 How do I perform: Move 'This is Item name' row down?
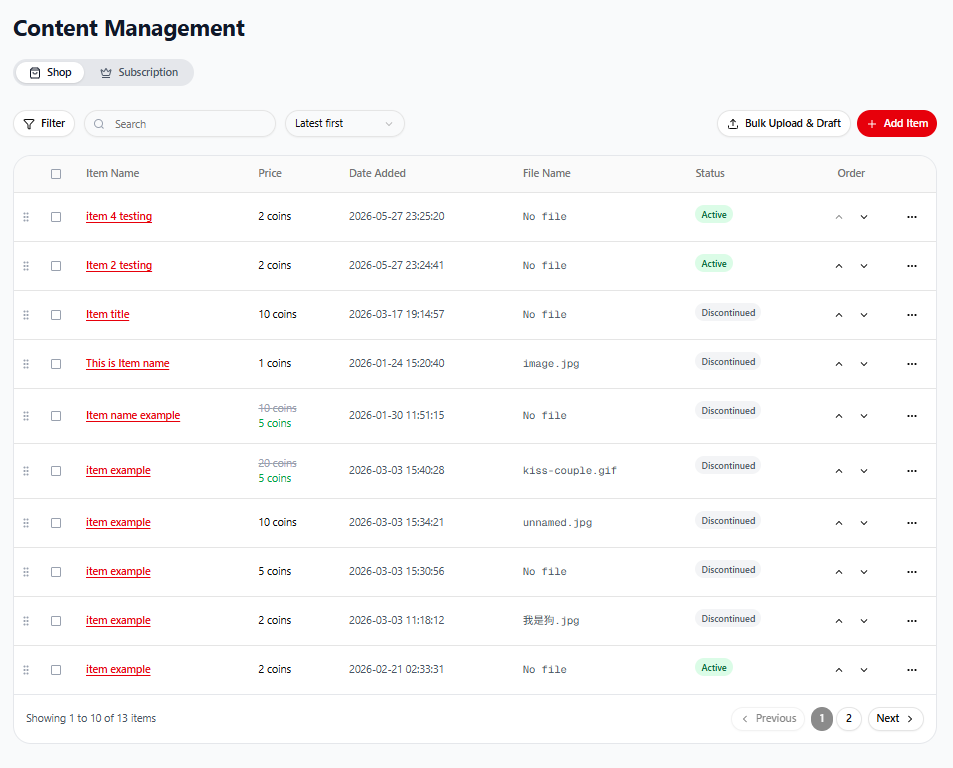[864, 364]
